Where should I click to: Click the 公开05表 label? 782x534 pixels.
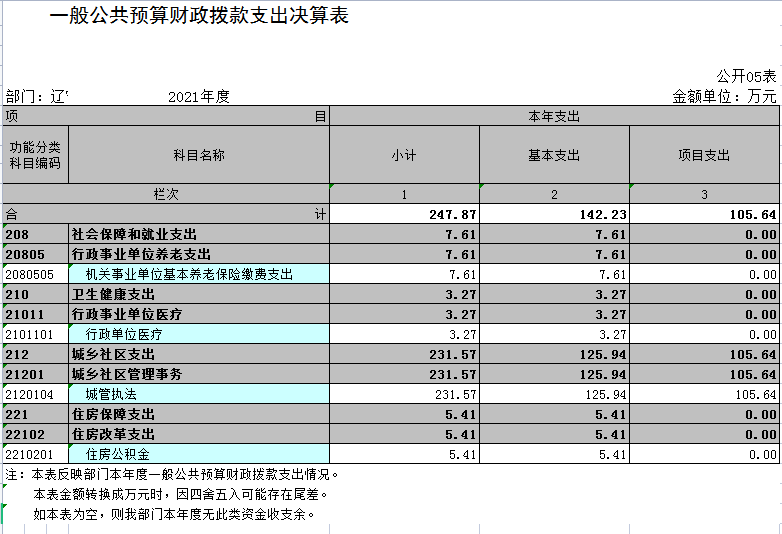click(x=746, y=76)
